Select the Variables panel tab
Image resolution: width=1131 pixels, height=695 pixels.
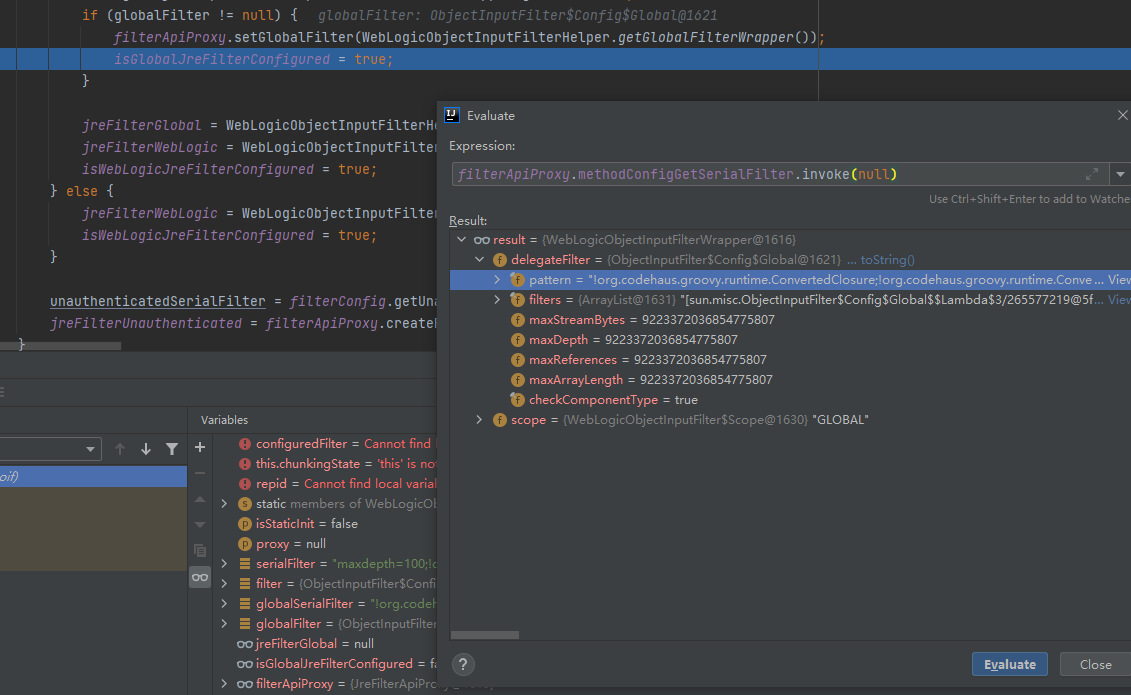click(x=224, y=420)
